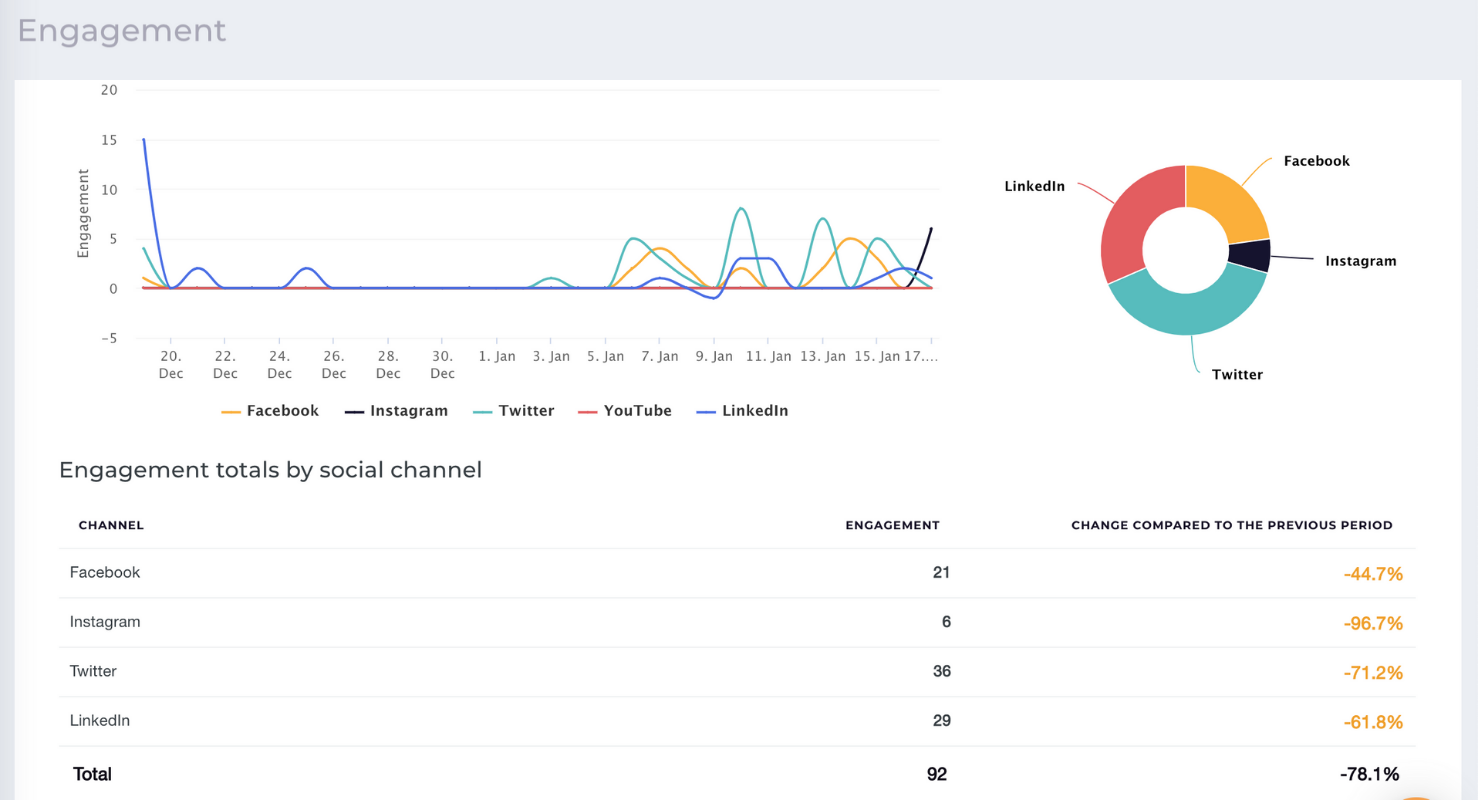The width and height of the screenshot is (1480, 800).
Task: Click Twitter engagement value 36
Action: coord(941,671)
